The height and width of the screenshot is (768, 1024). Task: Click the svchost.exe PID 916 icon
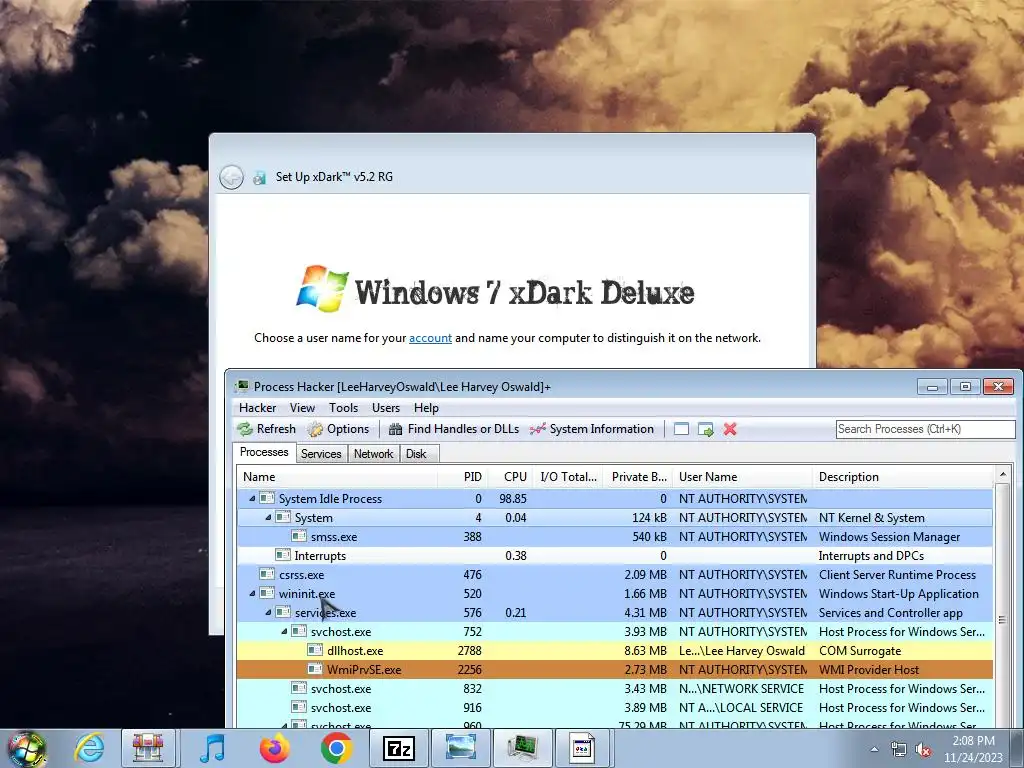pos(299,707)
